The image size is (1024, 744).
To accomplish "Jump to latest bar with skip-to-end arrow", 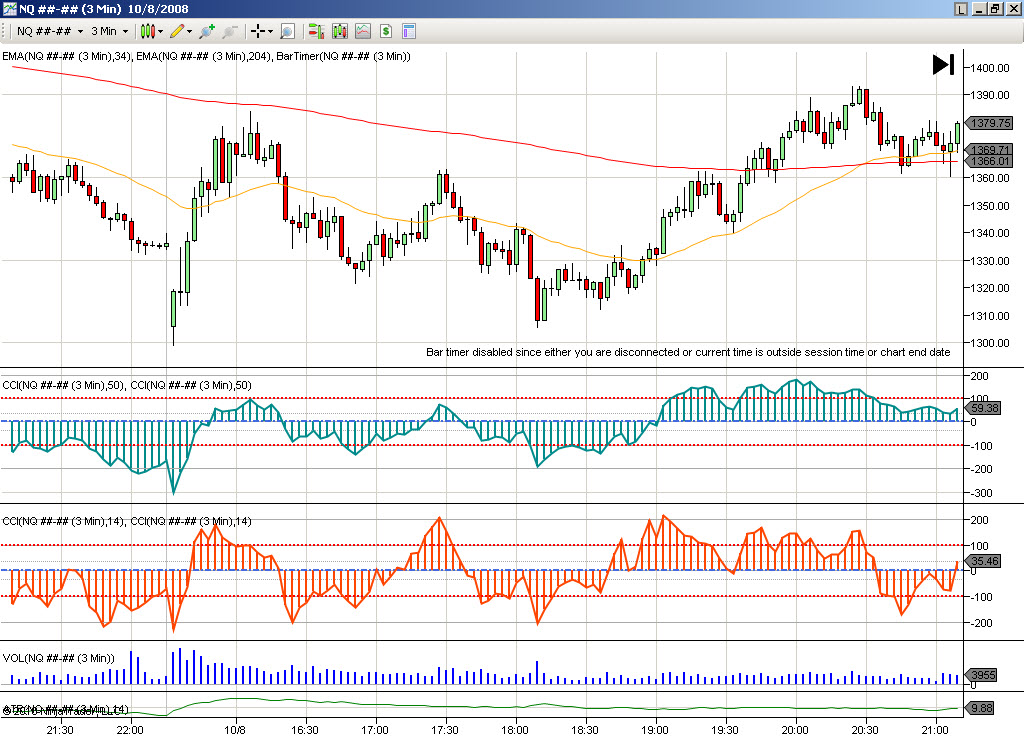I will click(x=942, y=65).
